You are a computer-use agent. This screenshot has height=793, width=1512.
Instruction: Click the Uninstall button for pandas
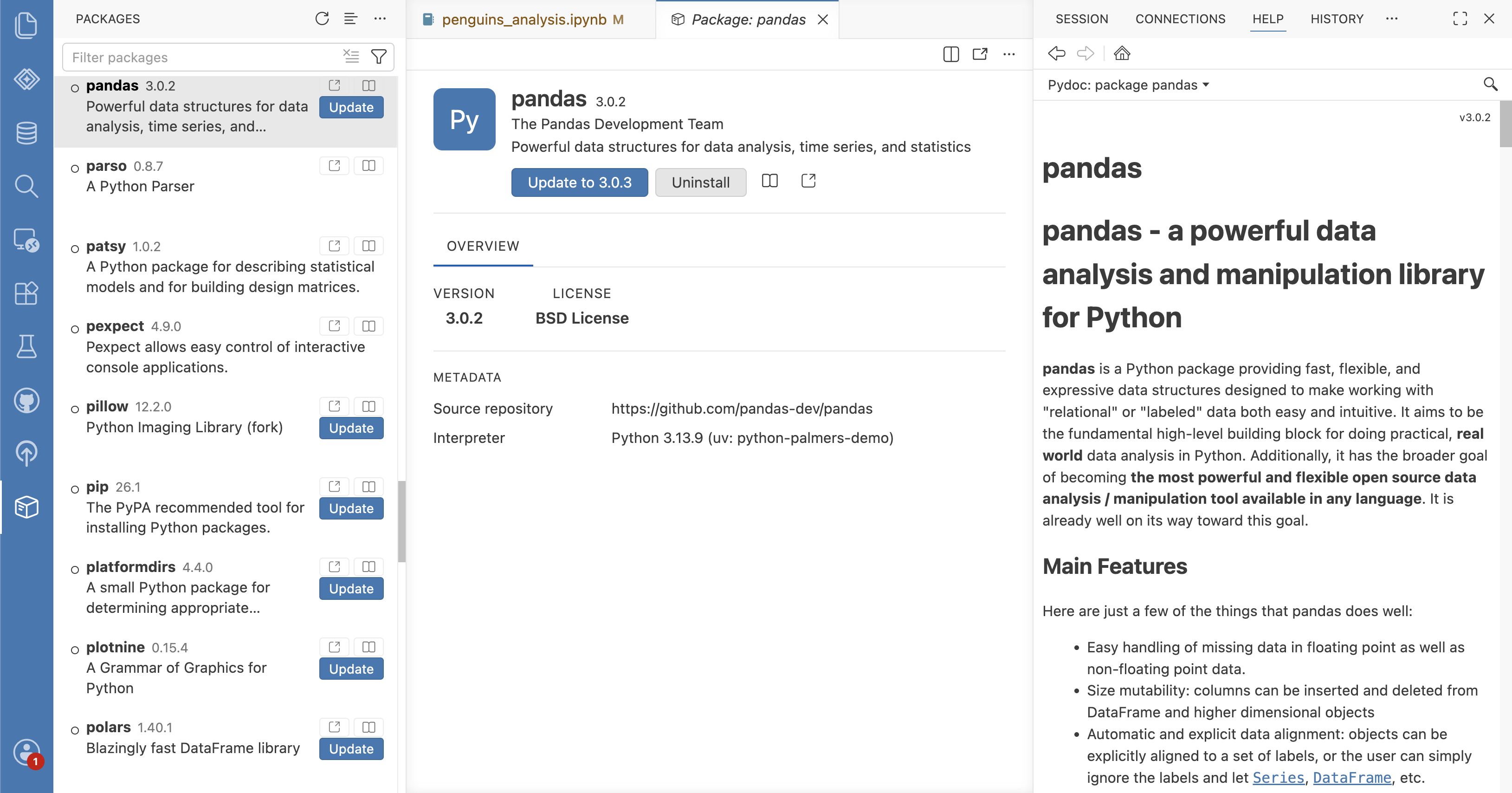pos(700,182)
